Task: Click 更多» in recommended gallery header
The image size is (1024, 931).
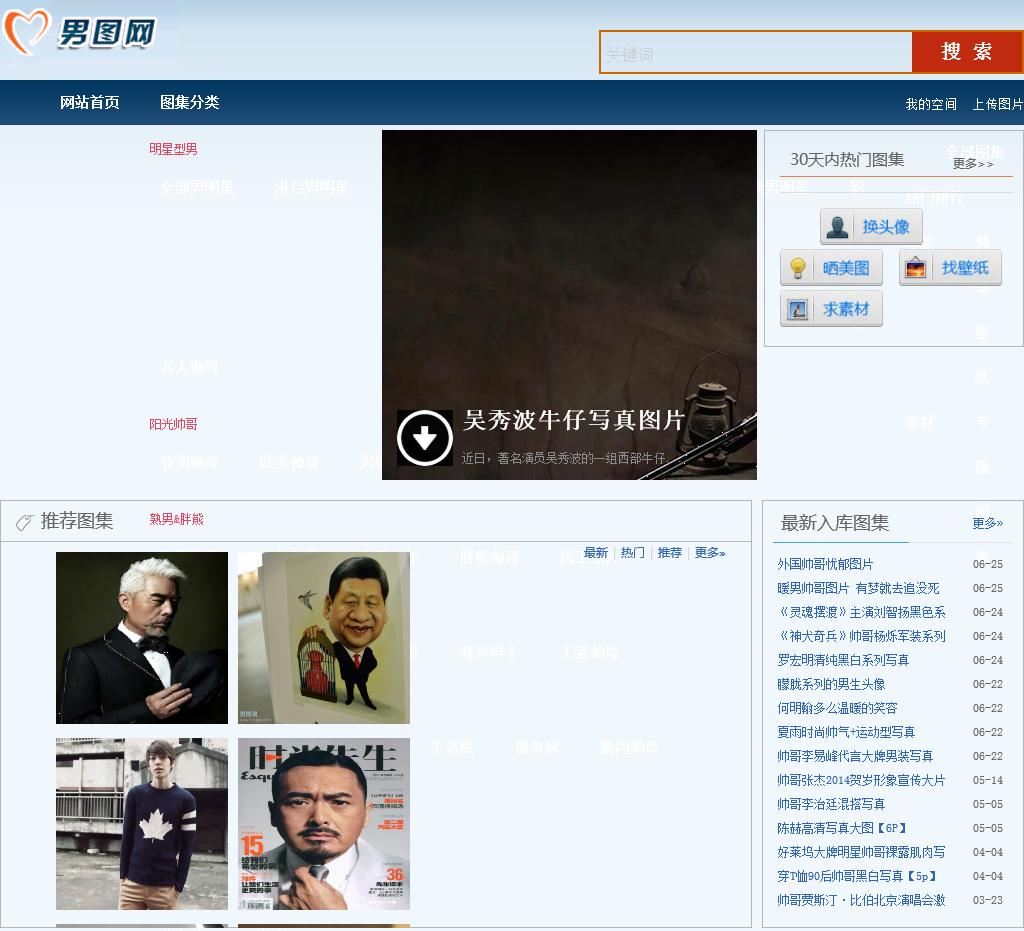Action: tap(710, 553)
